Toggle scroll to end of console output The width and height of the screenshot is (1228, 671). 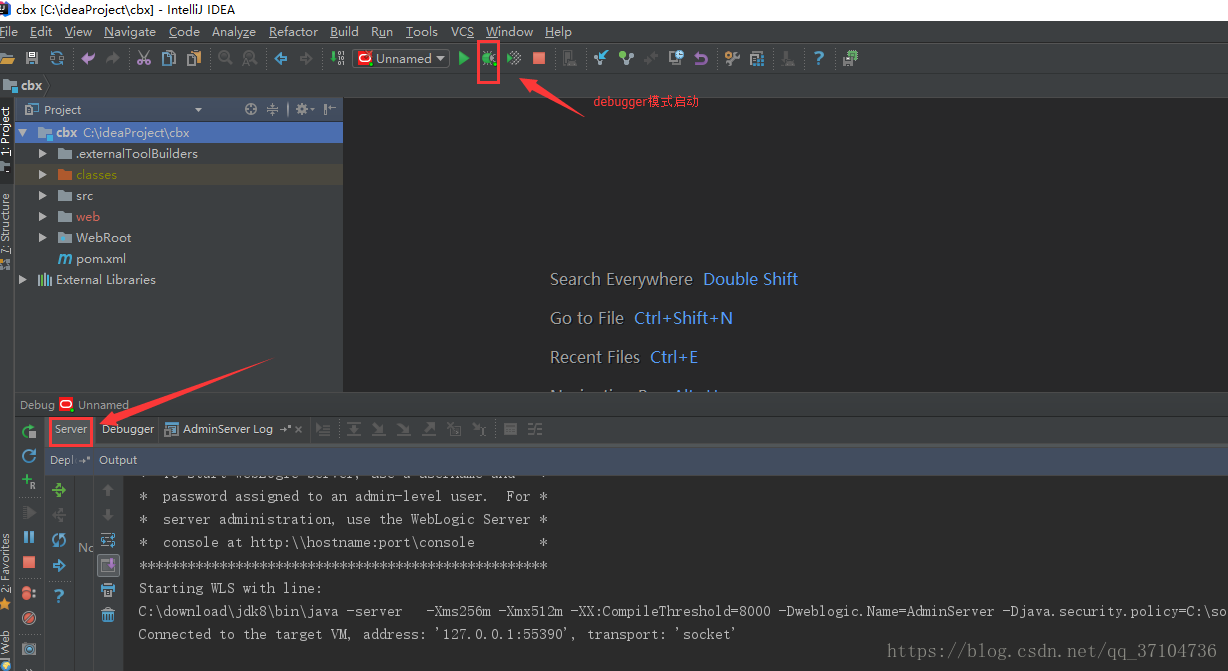[108, 565]
